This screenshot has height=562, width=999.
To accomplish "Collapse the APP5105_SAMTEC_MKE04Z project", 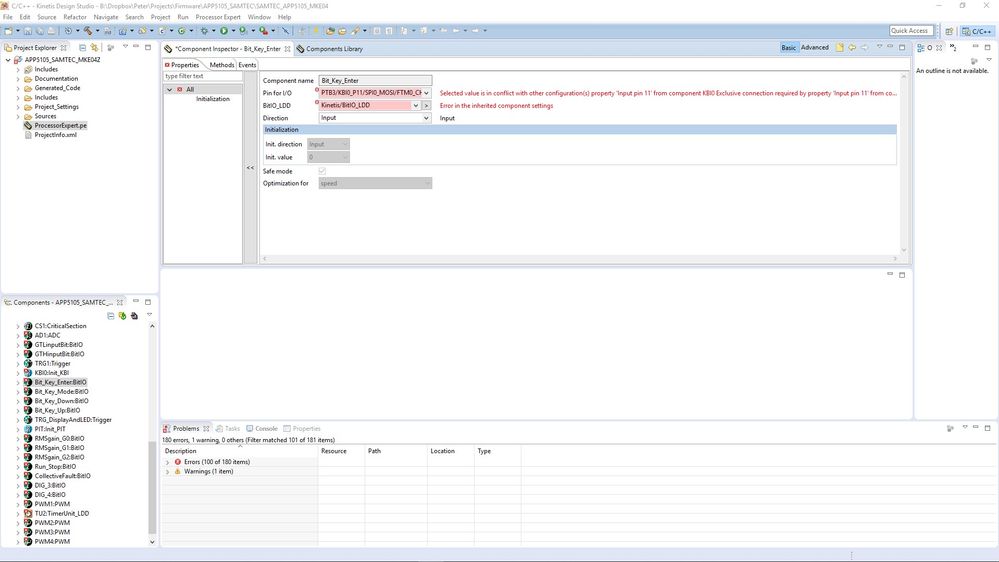I will 8,60.
